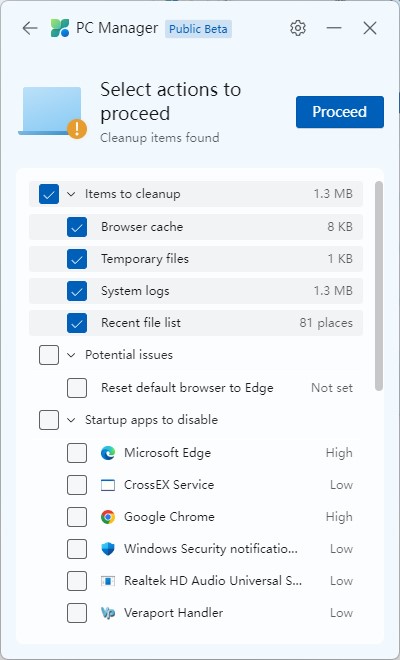This screenshot has width=400, height=660.
Task: Click the PC Manager logo icon
Action: (x=60, y=28)
